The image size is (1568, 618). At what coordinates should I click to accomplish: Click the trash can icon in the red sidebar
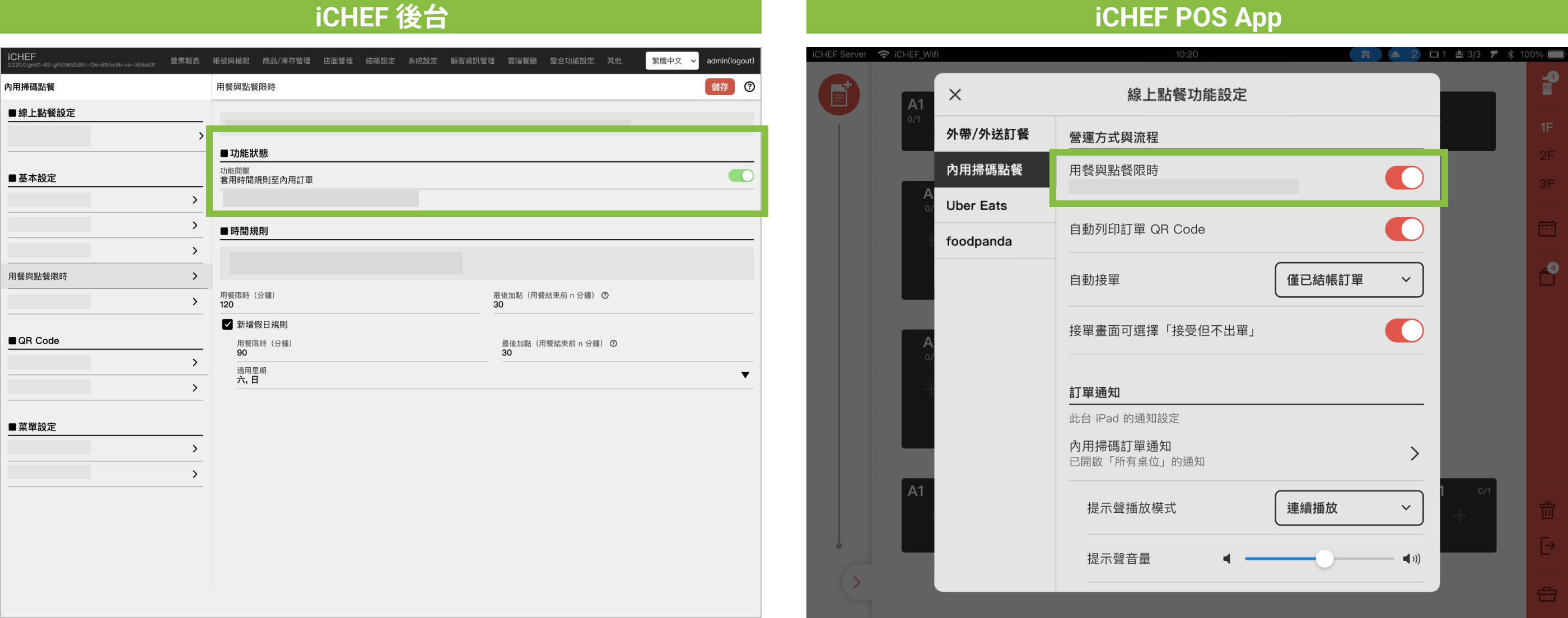click(1547, 510)
